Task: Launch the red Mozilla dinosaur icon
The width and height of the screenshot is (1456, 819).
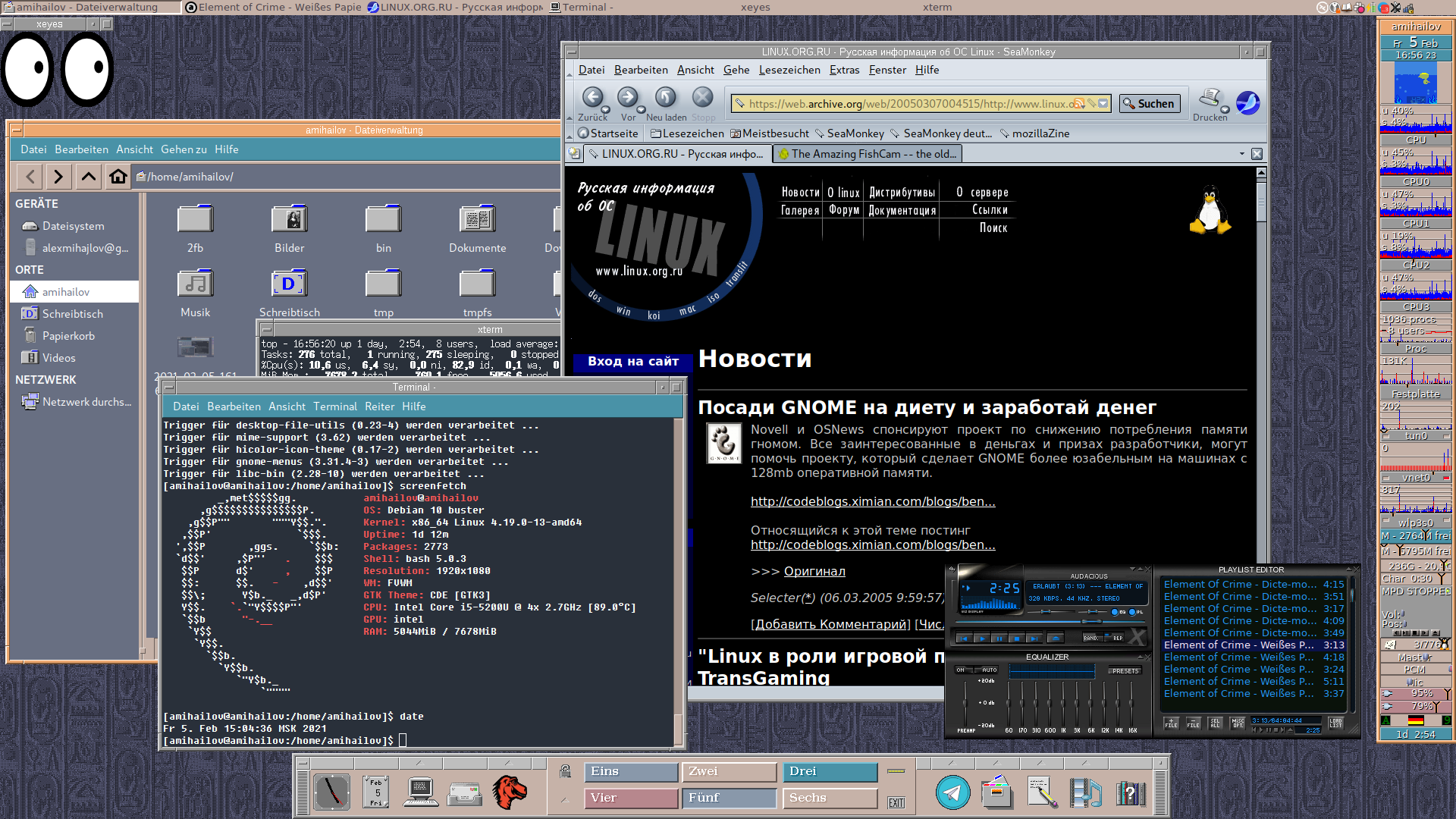Action: 509,792
